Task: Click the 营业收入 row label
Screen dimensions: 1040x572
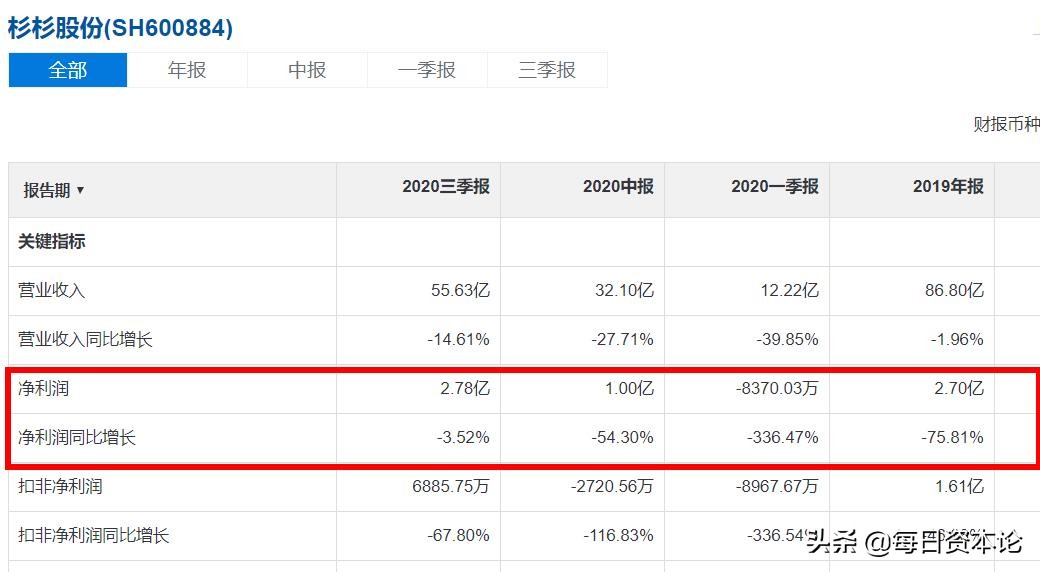Action: click(52, 291)
